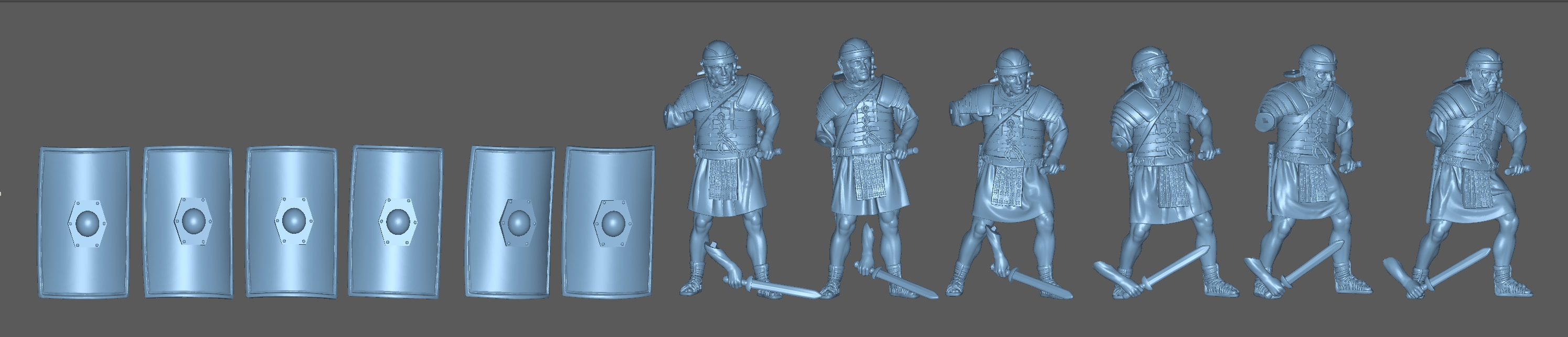Select the fifth shield from the left
This screenshot has height=337, width=1568.
pos(510,223)
